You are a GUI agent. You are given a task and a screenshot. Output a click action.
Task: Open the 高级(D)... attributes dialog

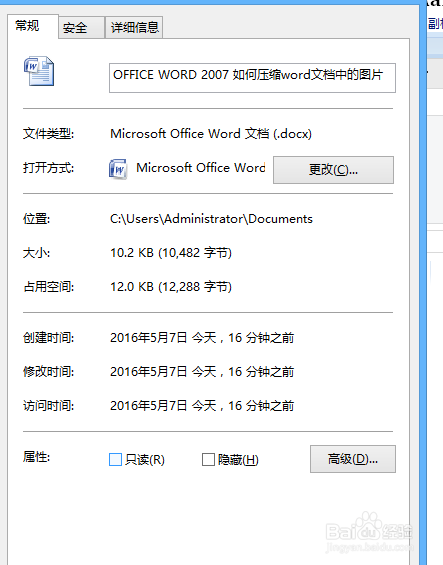coord(353,459)
